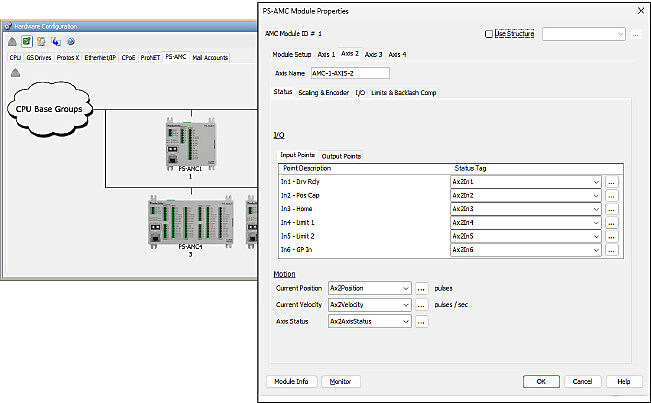
Task: Click the blue double-arrow toolbar icon in Hardware Configuration
Action: click(x=56, y=41)
